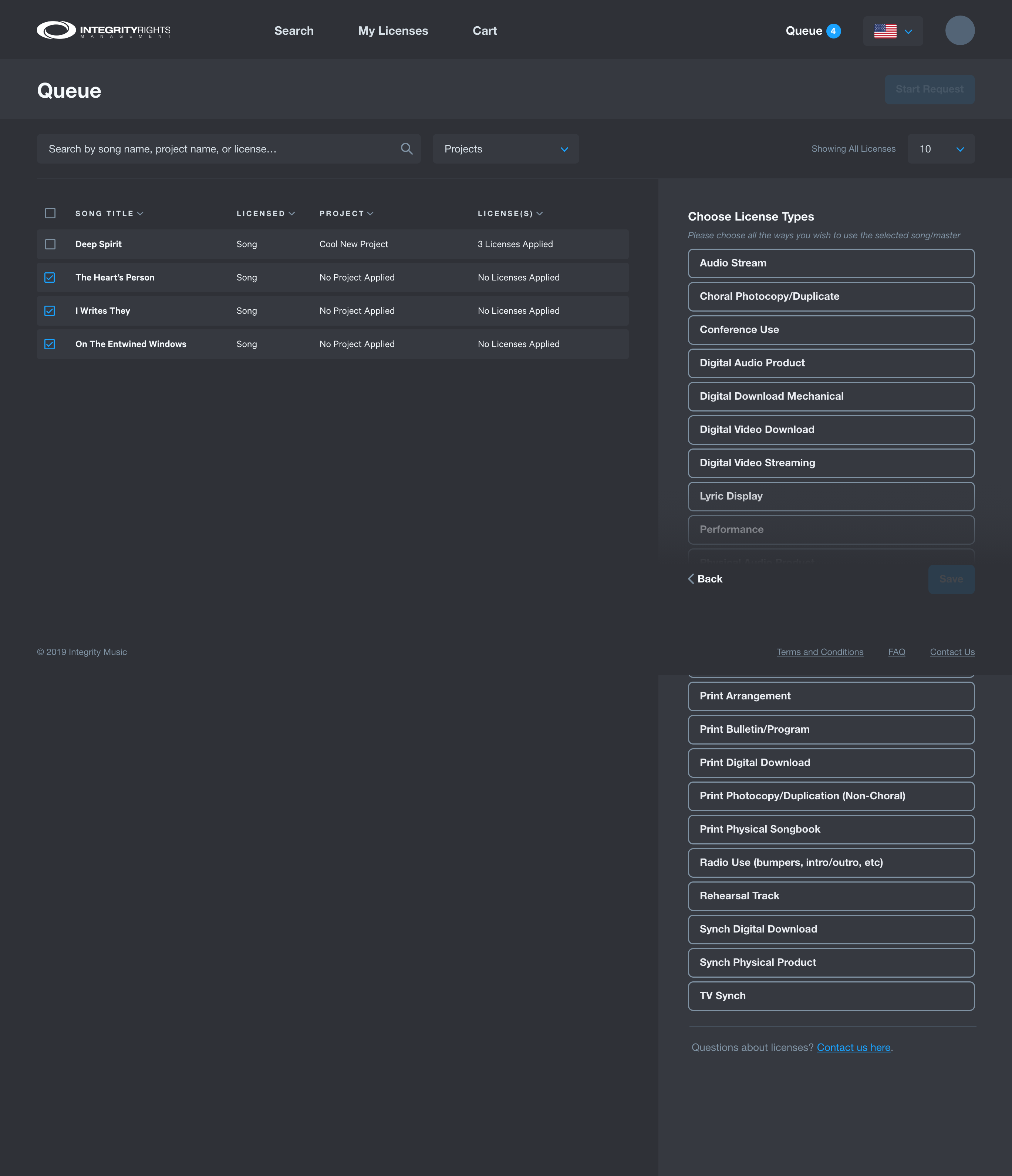Uncheck The Heart's Person checkbox
The image size is (1012, 1176).
point(50,278)
